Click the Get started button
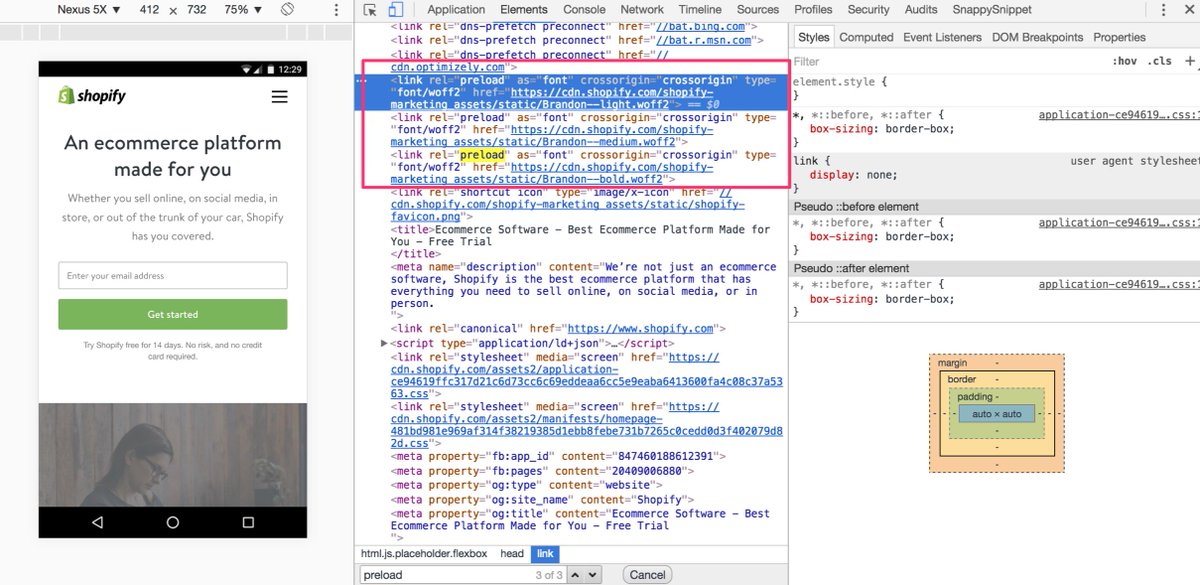The width and height of the screenshot is (1200, 585). click(x=173, y=314)
